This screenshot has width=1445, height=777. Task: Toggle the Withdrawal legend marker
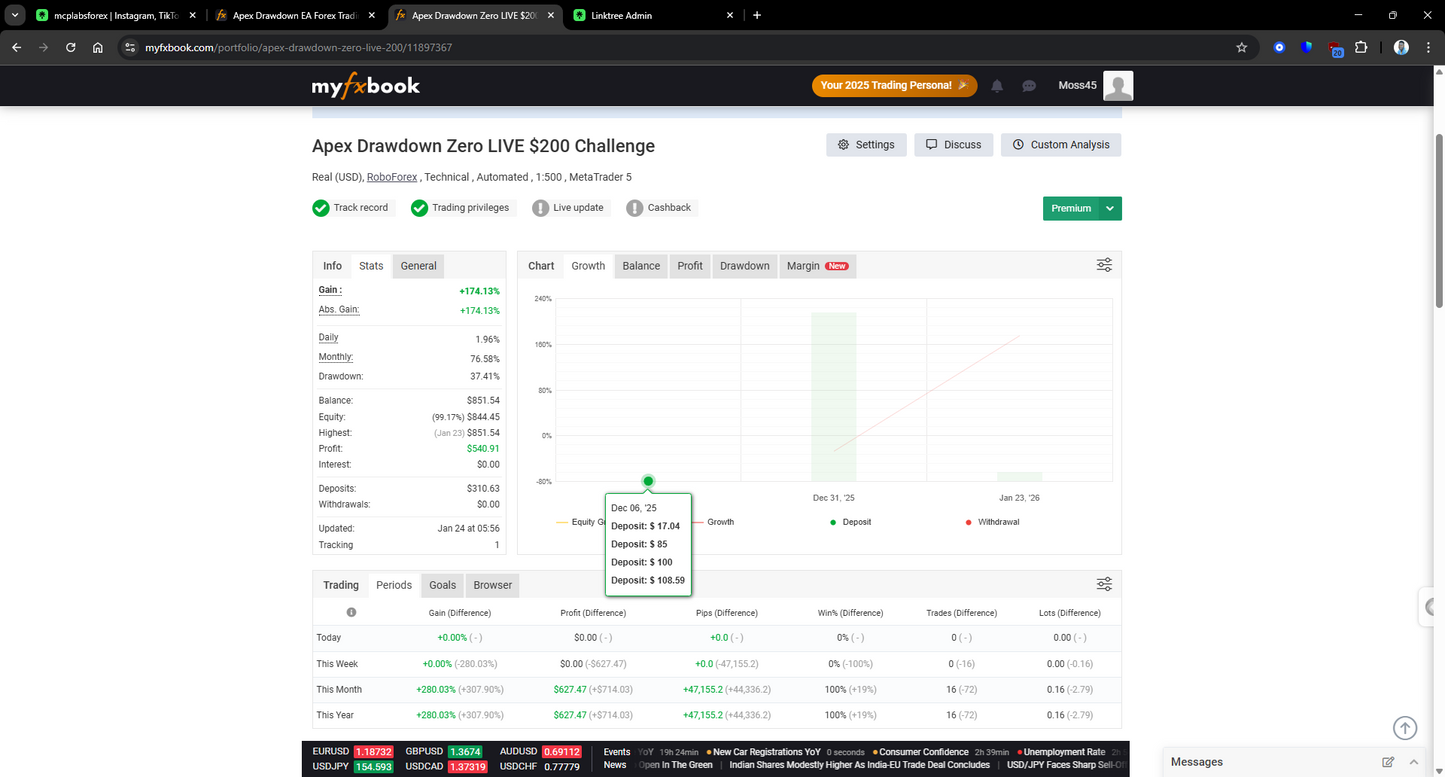pyautogui.click(x=967, y=521)
